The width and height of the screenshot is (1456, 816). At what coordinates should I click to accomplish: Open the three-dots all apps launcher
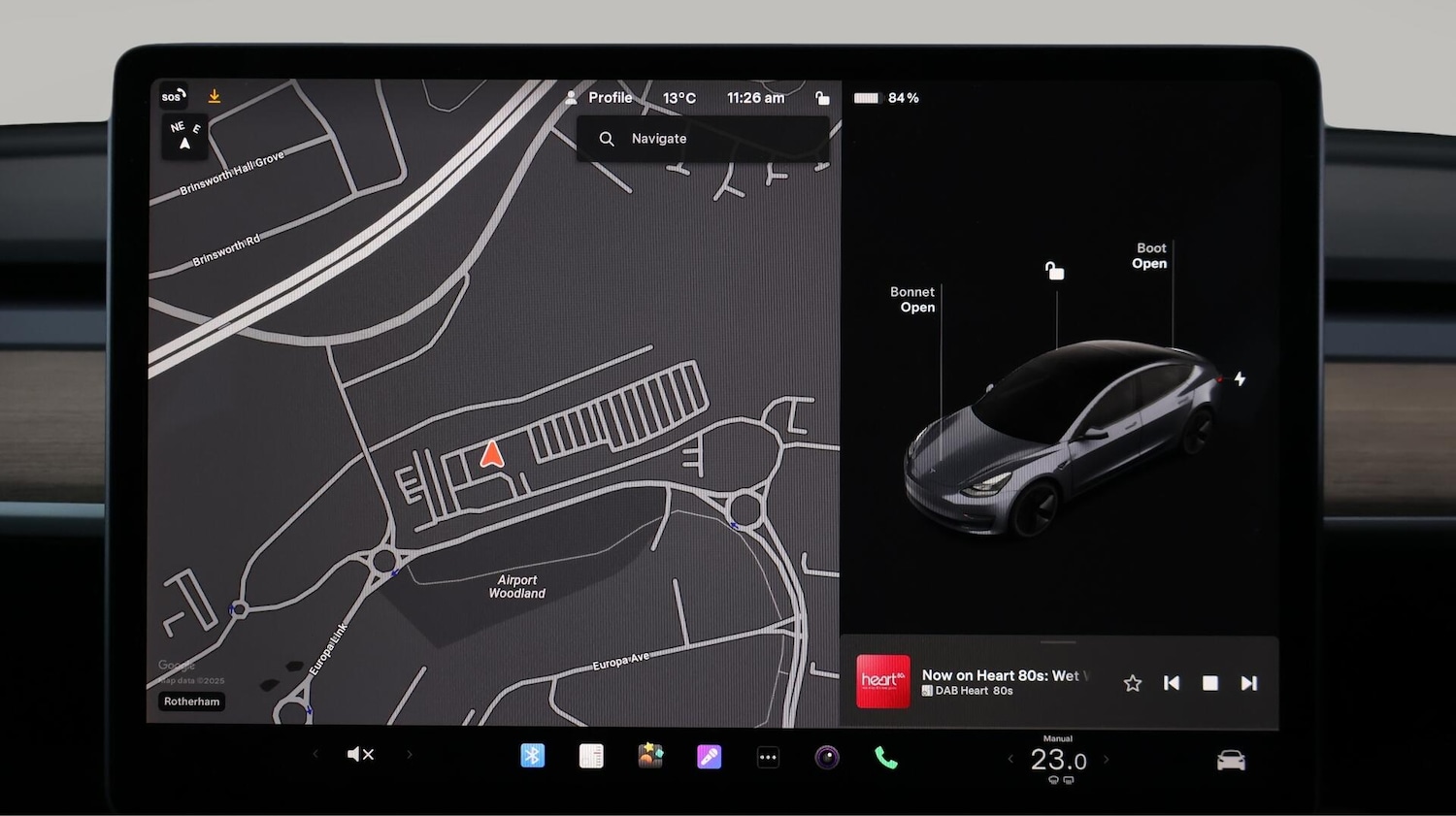(x=768, y=757)
